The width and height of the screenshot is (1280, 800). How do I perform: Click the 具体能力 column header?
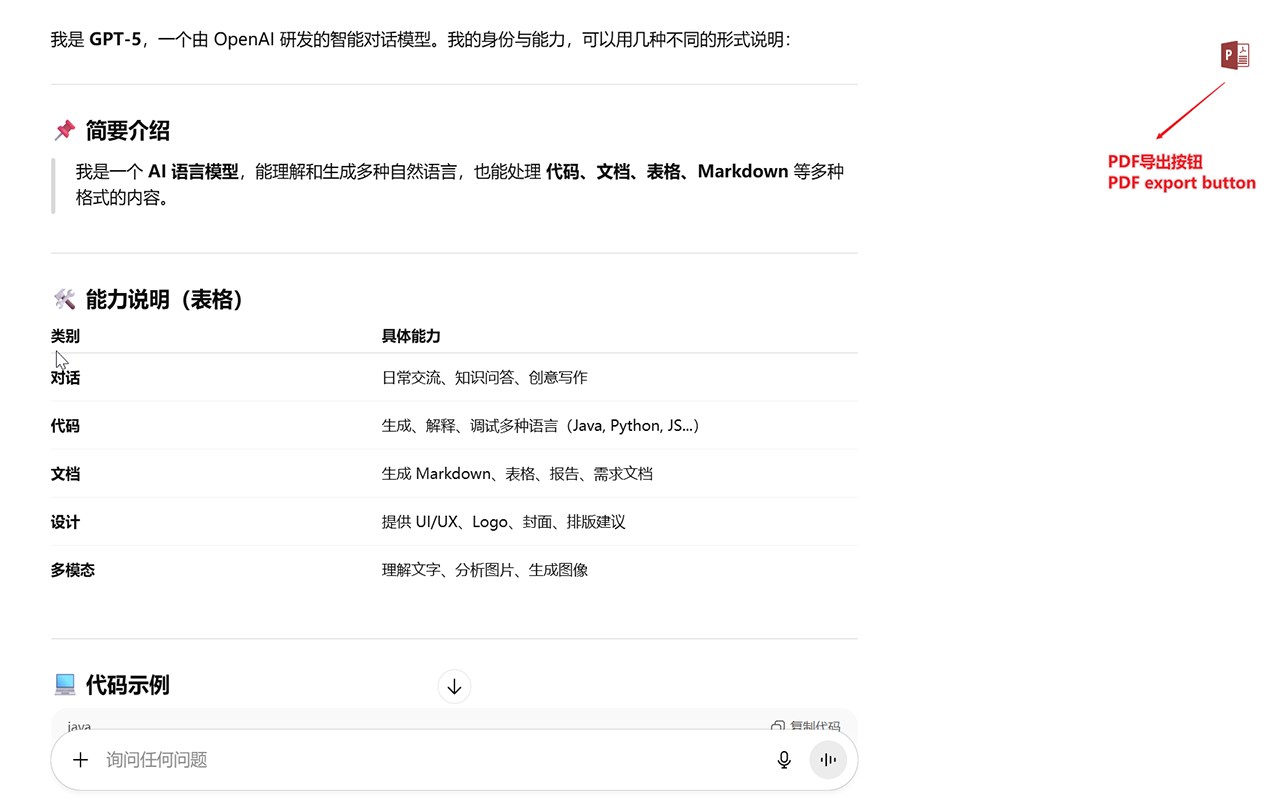[411, 336]
